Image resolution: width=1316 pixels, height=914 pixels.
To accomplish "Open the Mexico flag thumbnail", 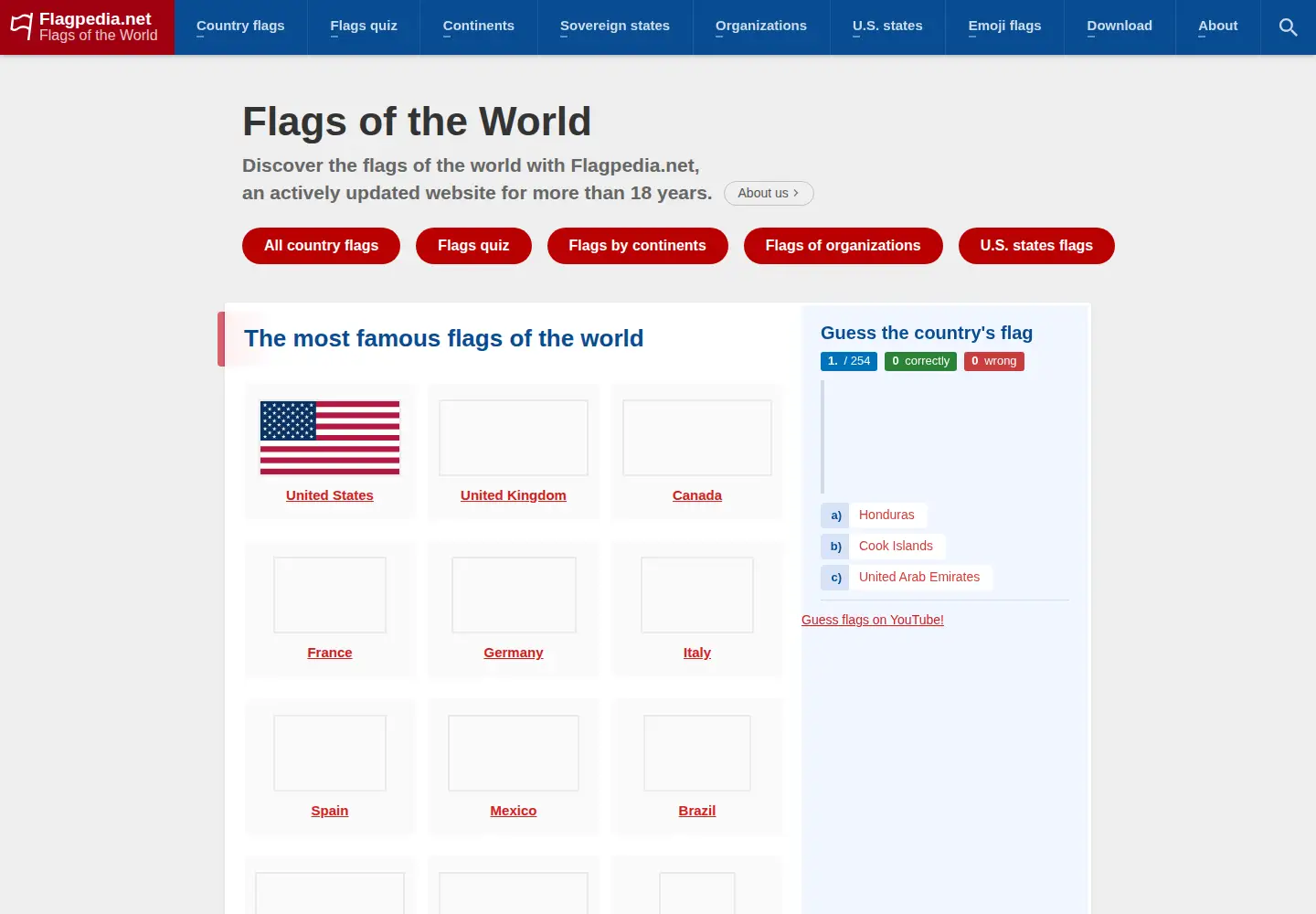I will click(x=514, y=753).
